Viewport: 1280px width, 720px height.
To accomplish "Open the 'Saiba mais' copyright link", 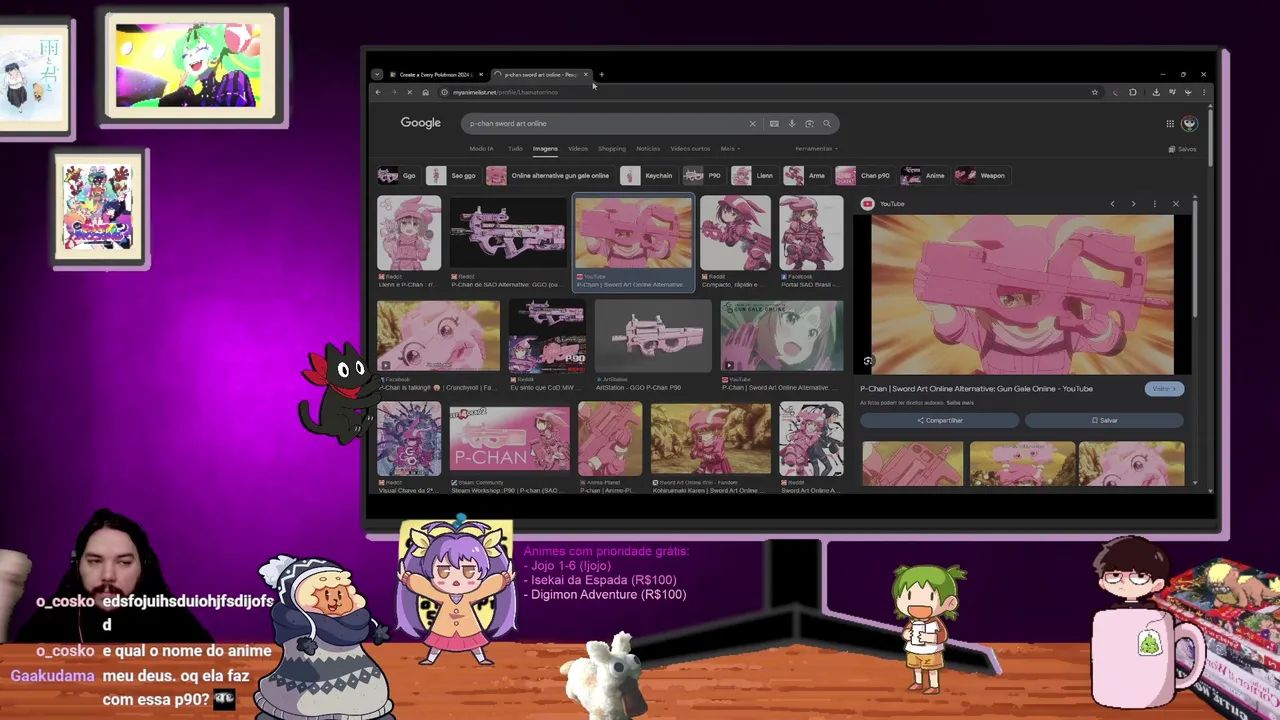I will click(960, 403).
